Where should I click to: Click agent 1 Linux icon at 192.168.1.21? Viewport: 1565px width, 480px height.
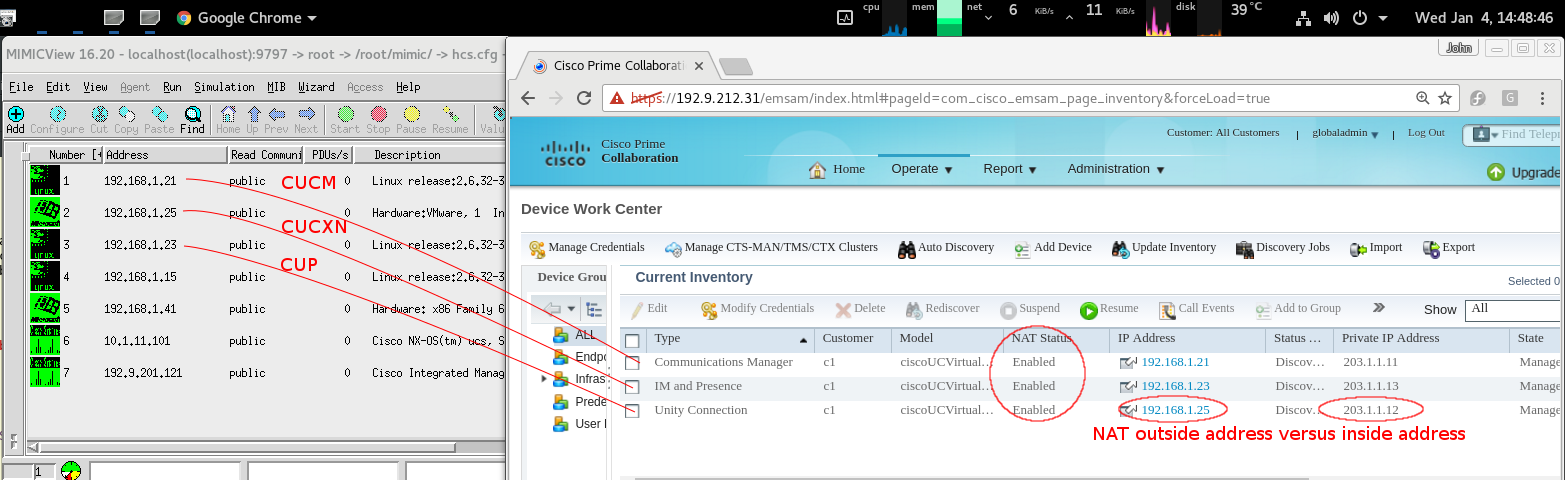coord(44,181)
